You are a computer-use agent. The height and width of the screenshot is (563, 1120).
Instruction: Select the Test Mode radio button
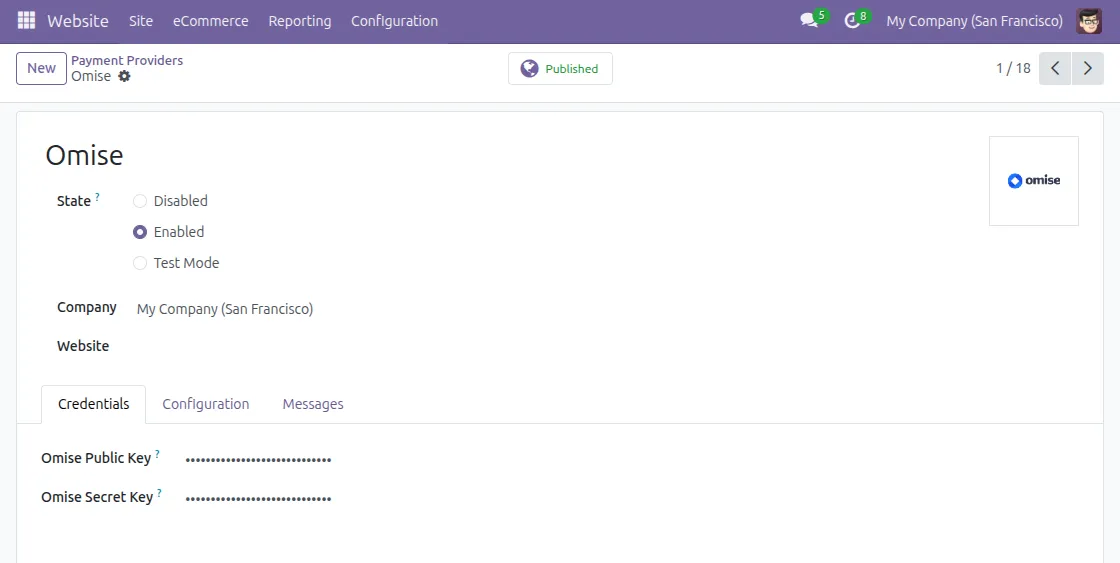140,263
